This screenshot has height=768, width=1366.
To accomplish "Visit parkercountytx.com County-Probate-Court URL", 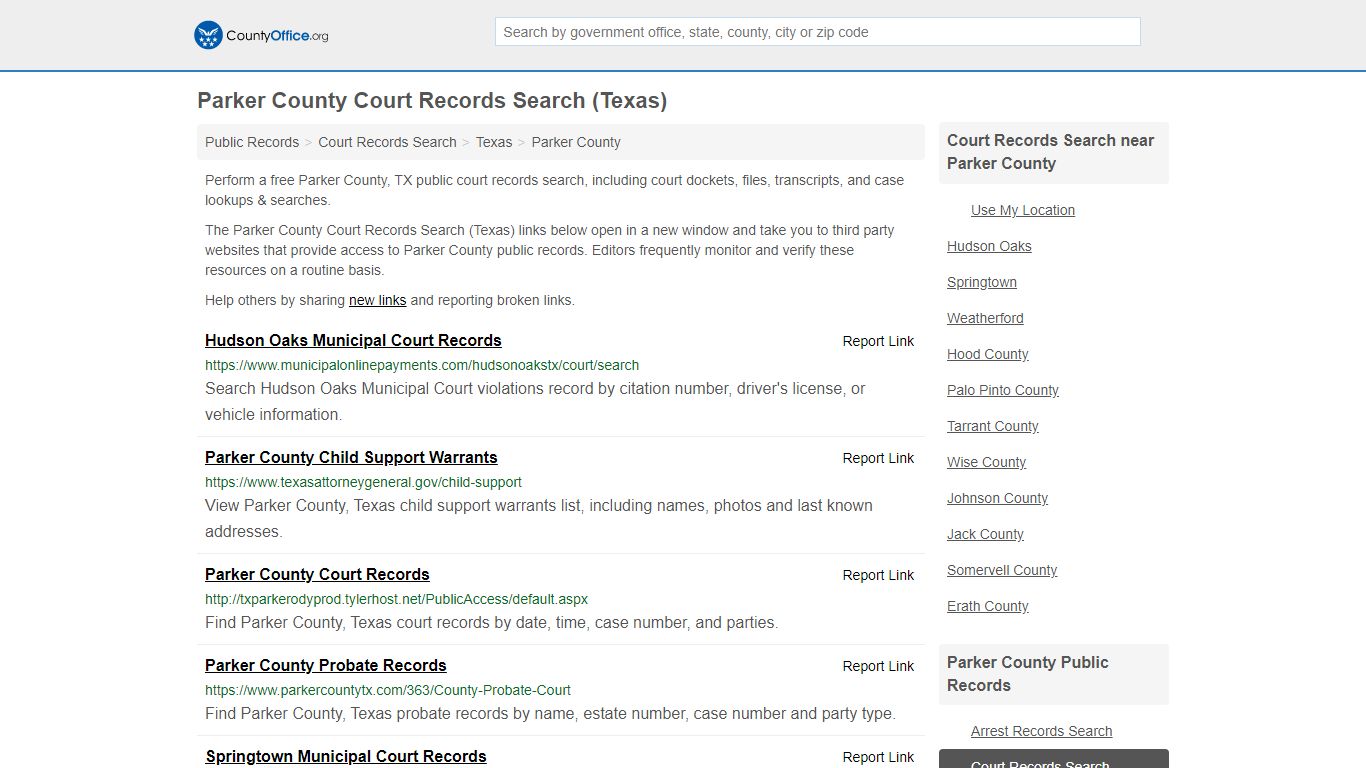I will click(x=388, y=690).
